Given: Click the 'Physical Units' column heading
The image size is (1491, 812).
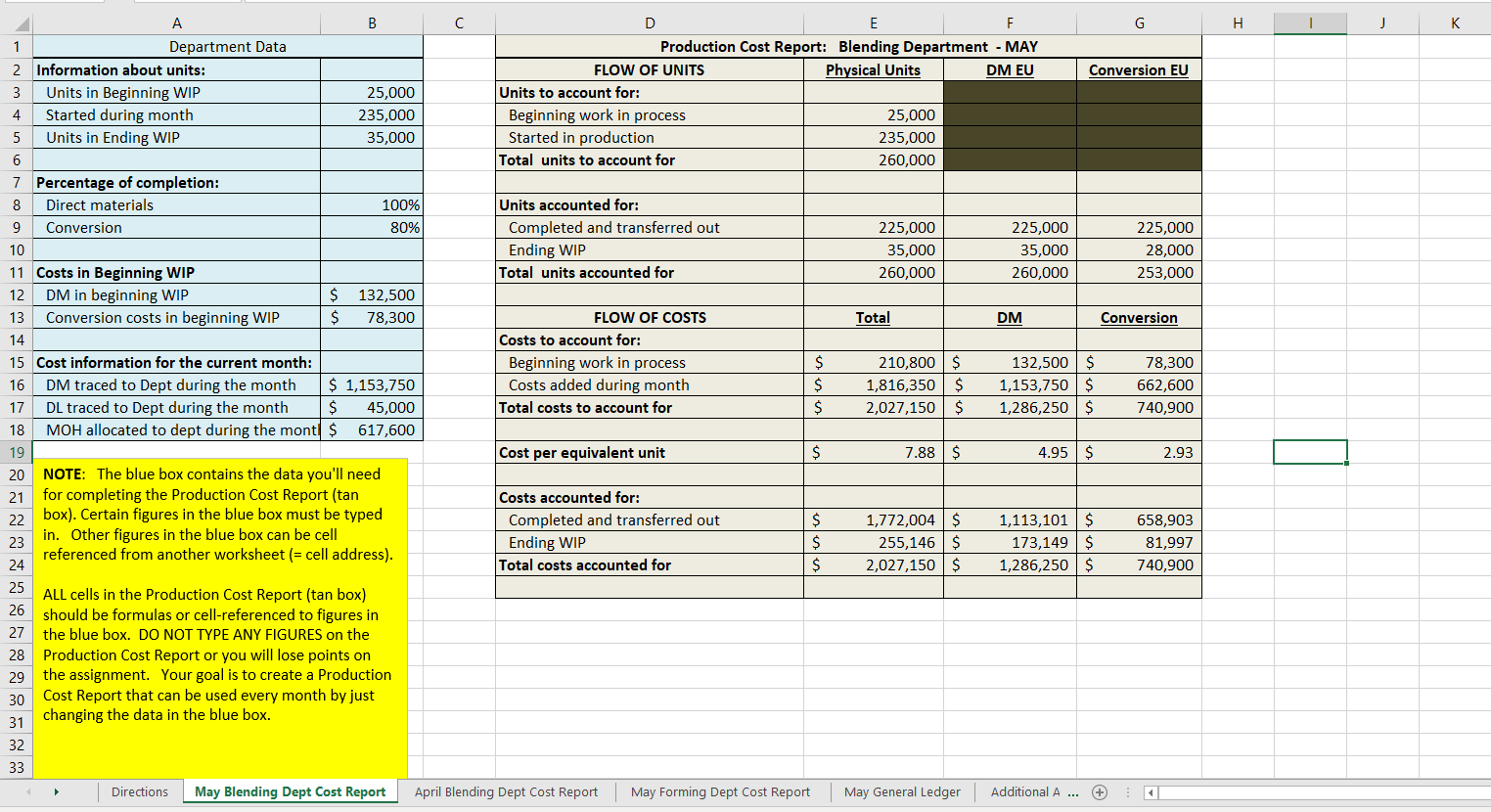Looking at the screenshot, I should pyautogui.click(x=874, y=69).
